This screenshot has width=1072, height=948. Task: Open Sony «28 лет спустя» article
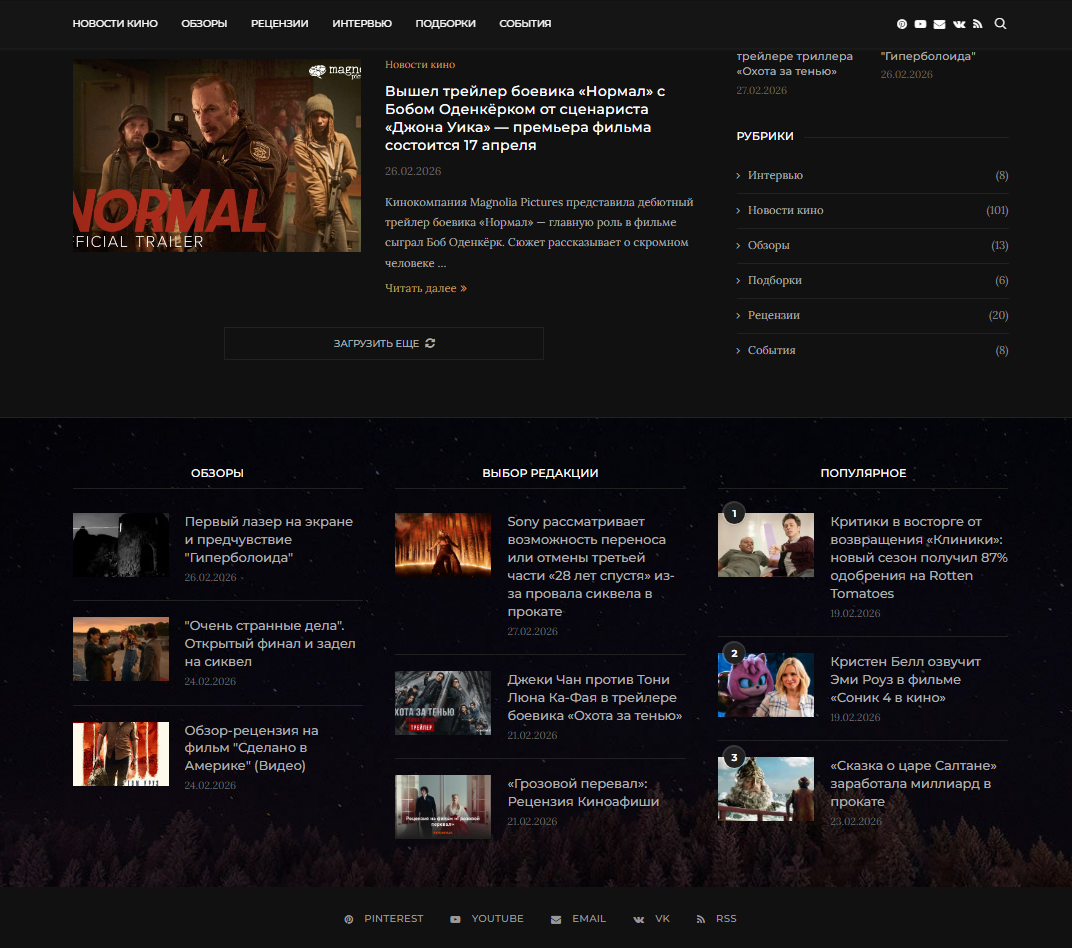coord(591,567)
